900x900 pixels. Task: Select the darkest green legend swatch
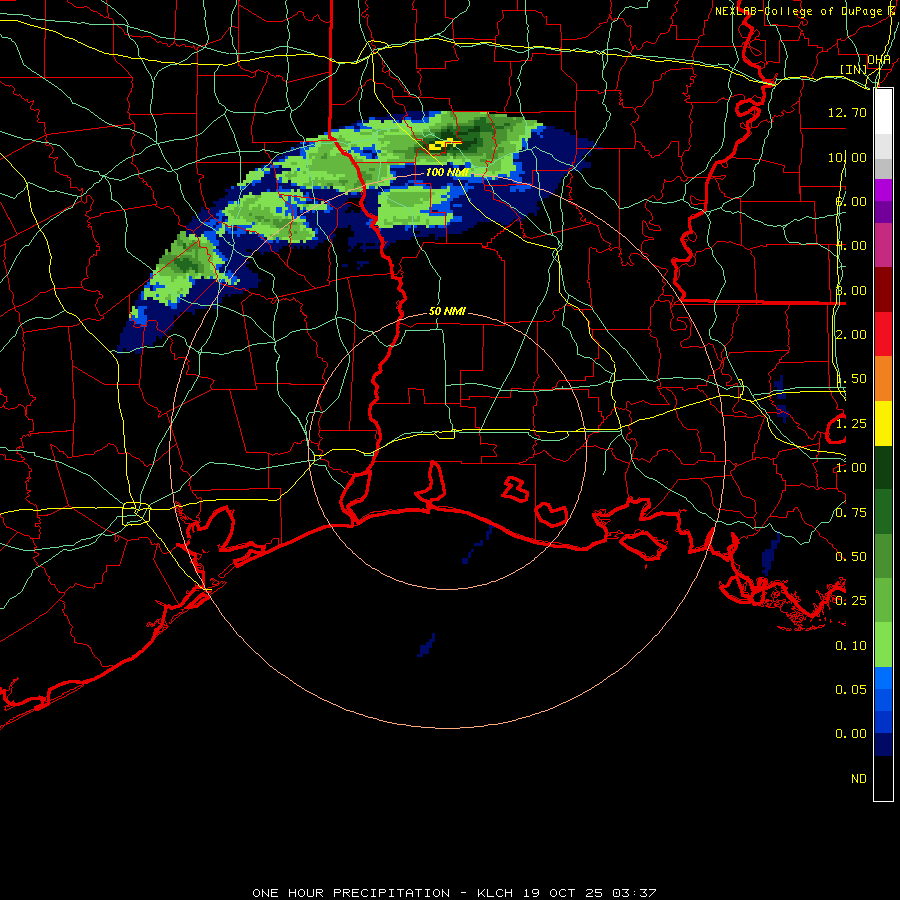click(883, 467)
